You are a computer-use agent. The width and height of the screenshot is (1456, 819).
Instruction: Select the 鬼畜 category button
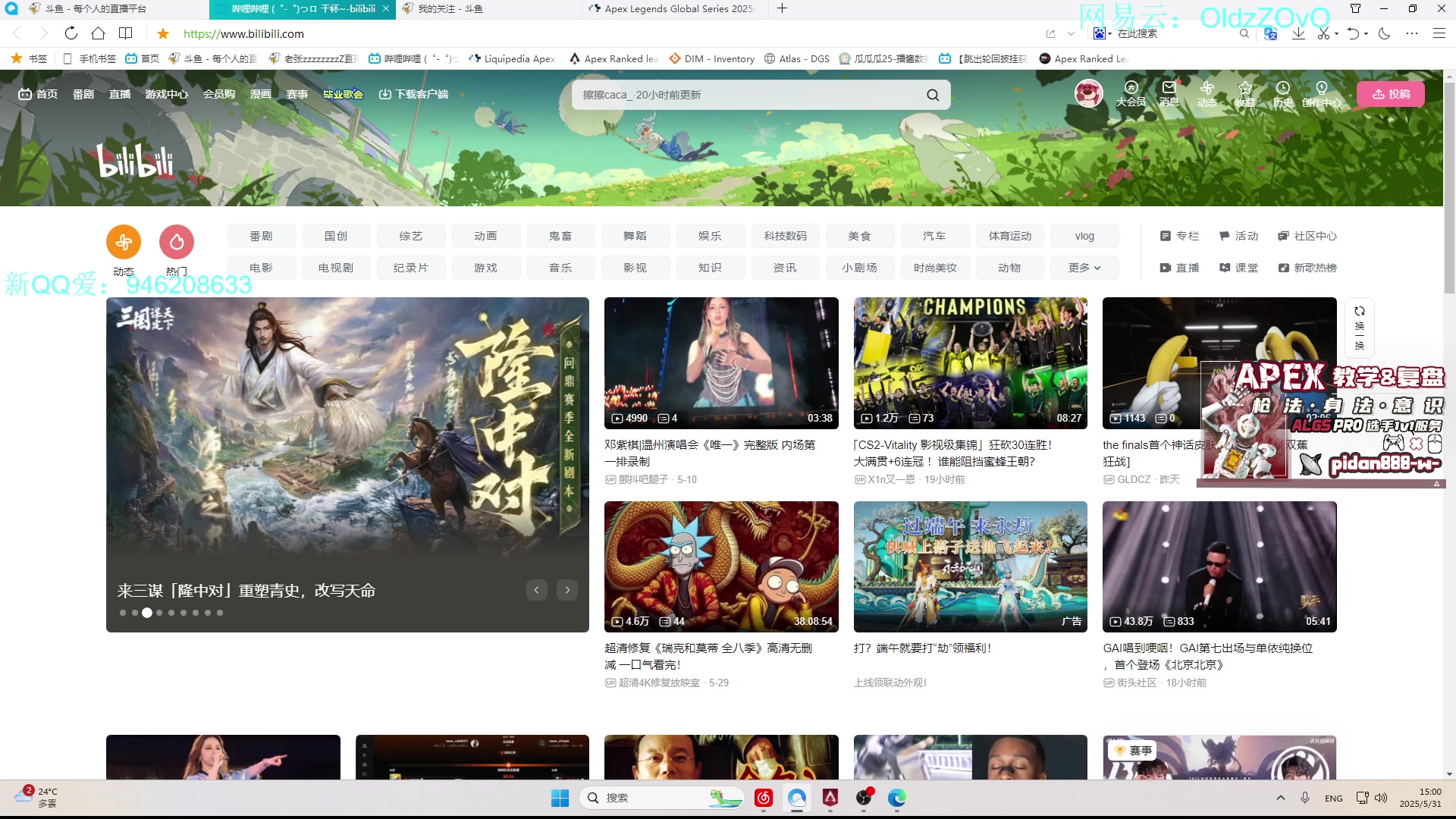click(560, 236)
